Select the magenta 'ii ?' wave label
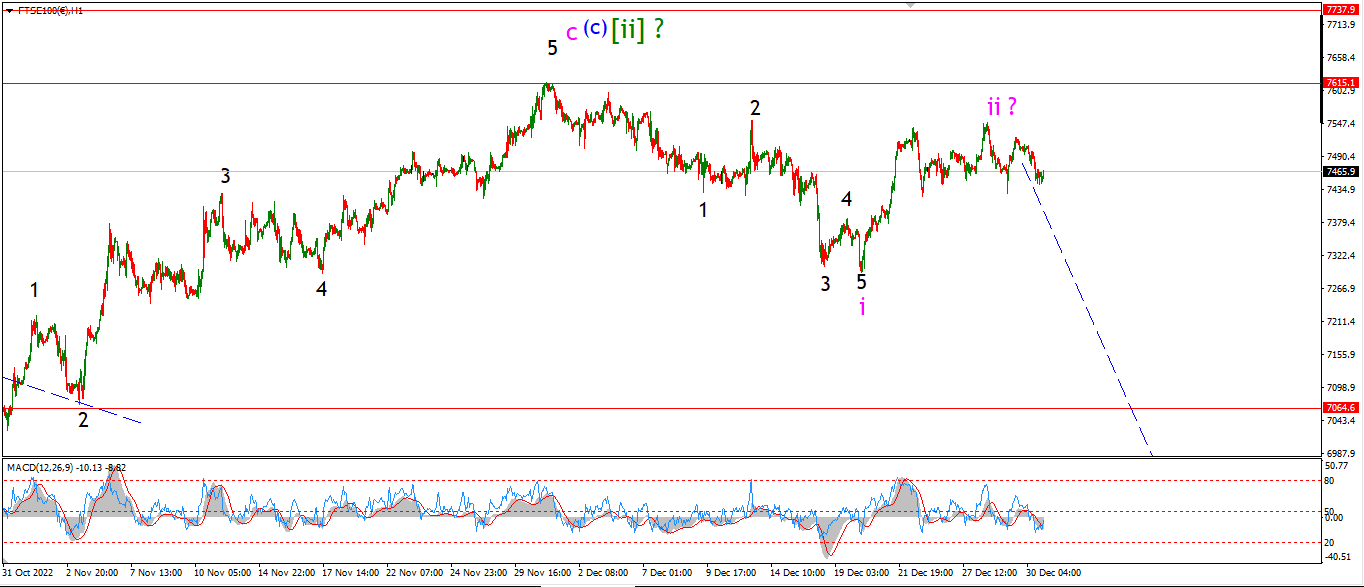The image size is (1364, 587). [1003, 106]
